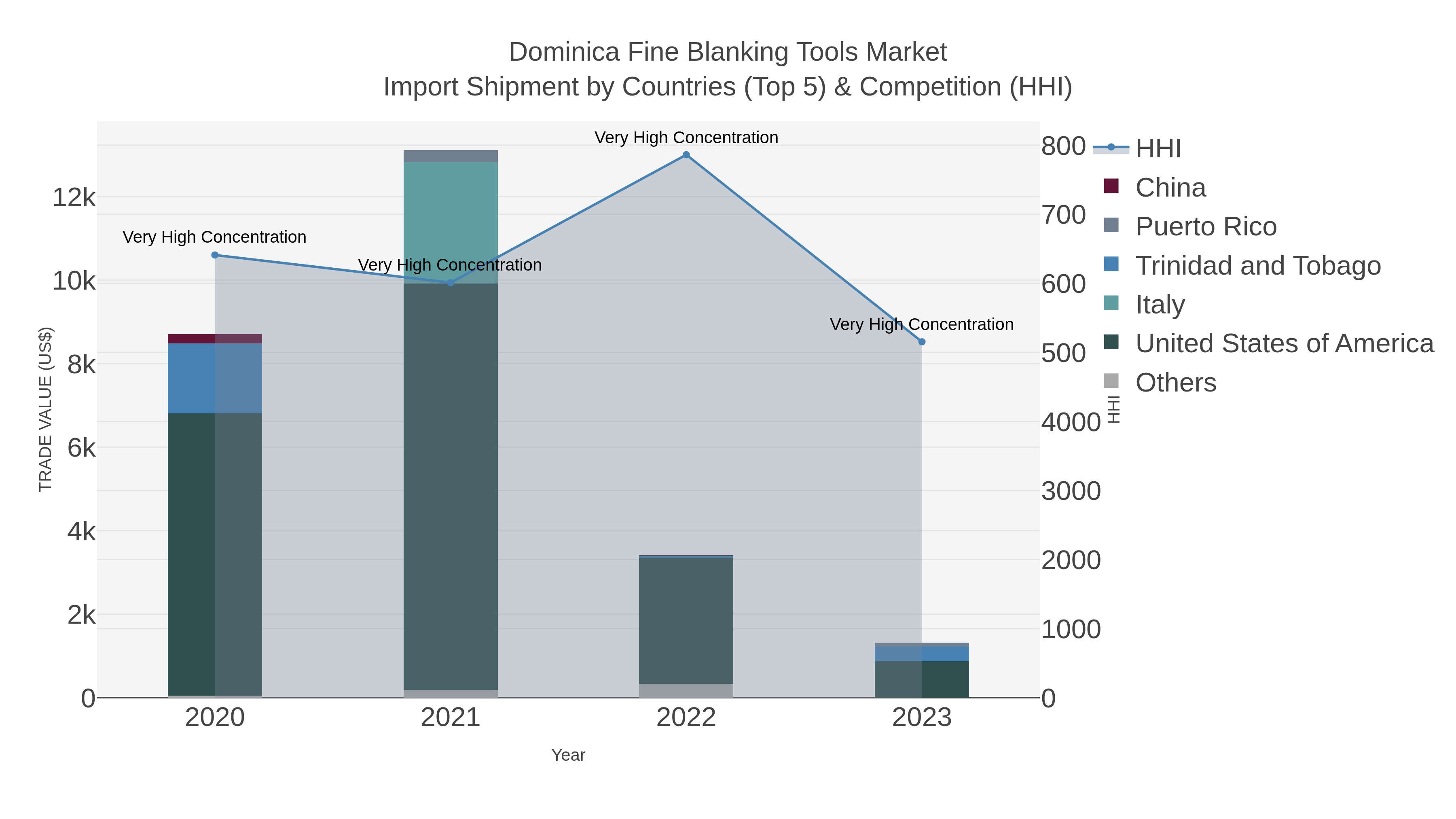This screenshot has height=819, width=1456.
Task: Click the Others gray legend swatch
Action: (1111, 381)
